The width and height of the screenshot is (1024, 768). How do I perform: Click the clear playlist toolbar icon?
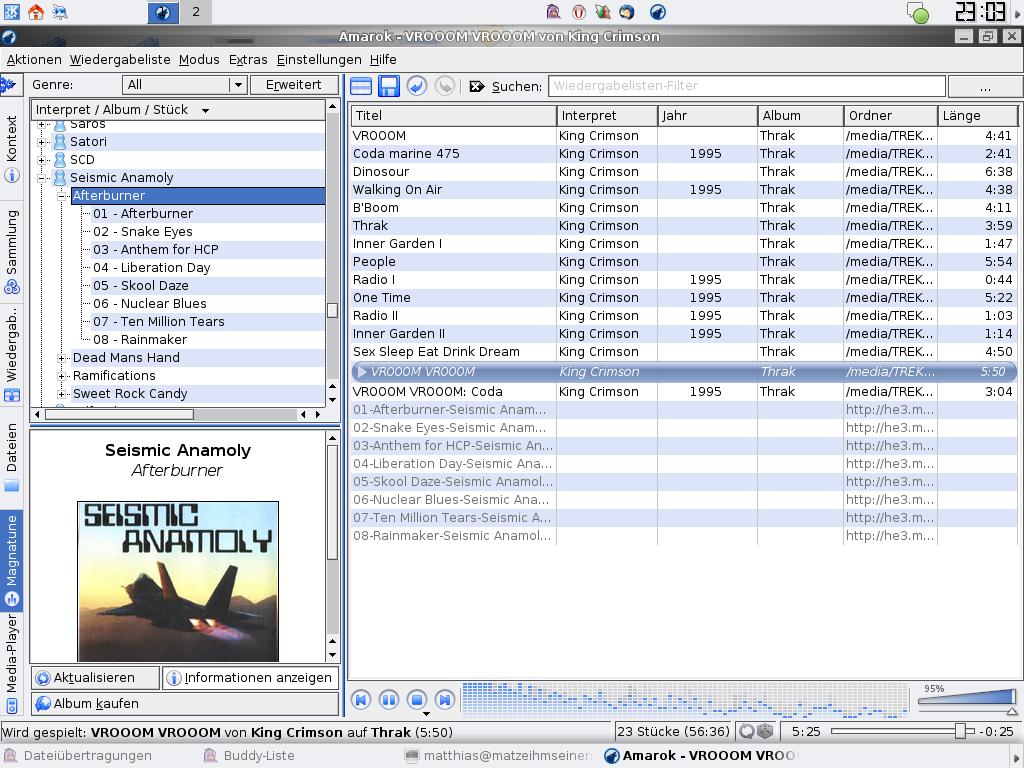point(360,86)
